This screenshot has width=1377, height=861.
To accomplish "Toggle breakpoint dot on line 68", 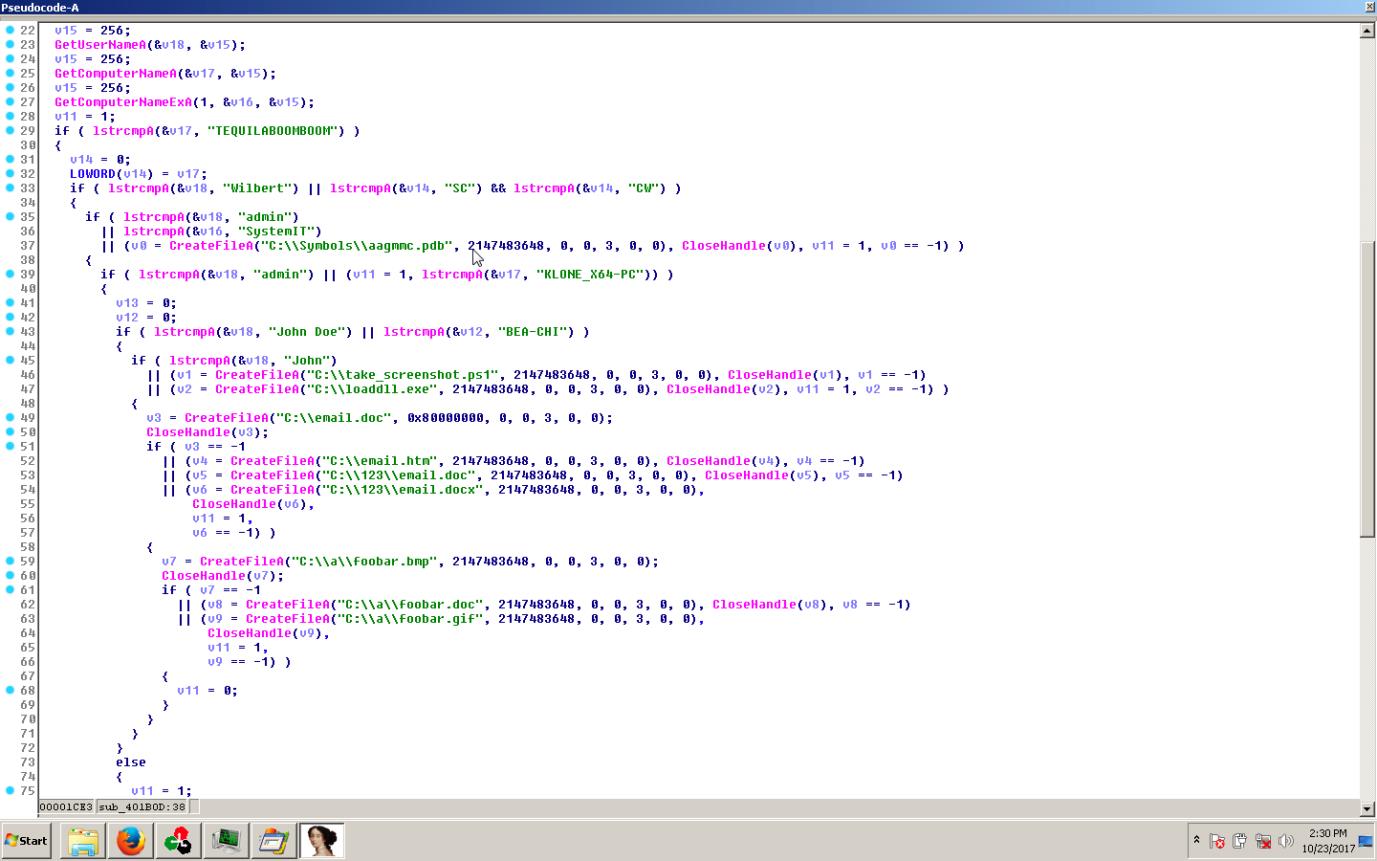I will [x=10, y=690].
